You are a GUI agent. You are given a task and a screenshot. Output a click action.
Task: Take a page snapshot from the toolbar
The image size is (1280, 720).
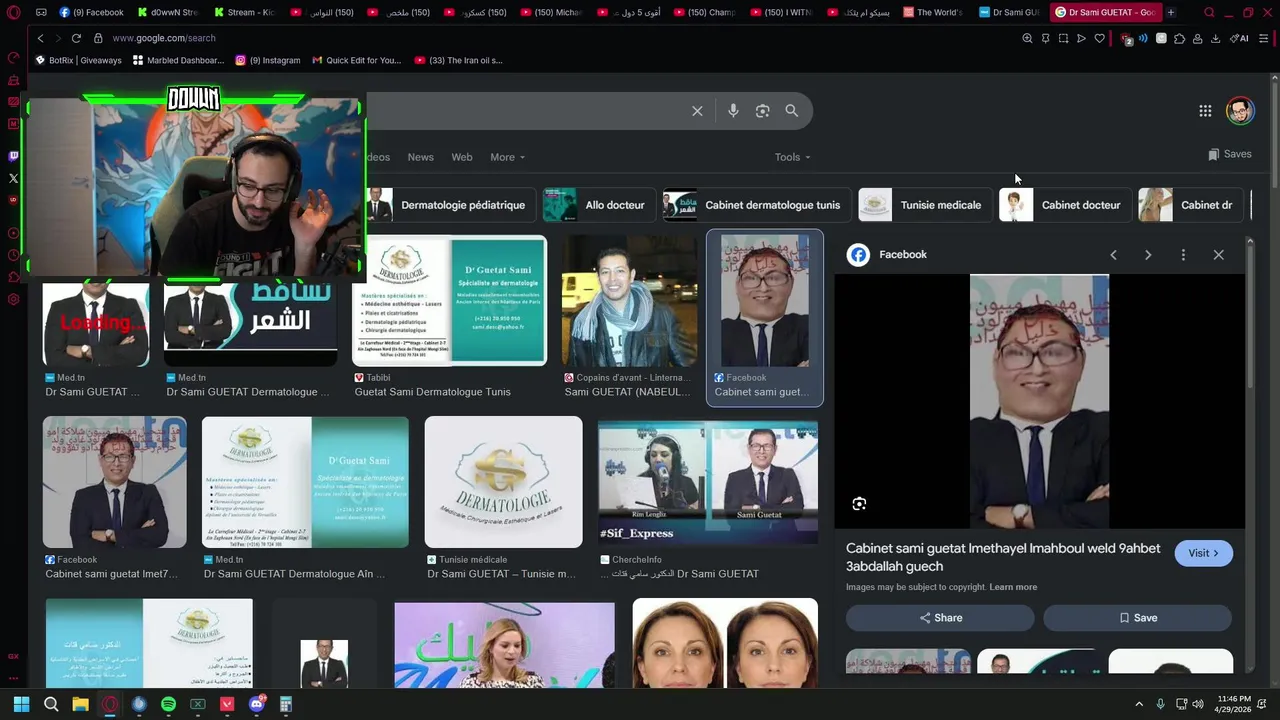[x=1063, y=38]
